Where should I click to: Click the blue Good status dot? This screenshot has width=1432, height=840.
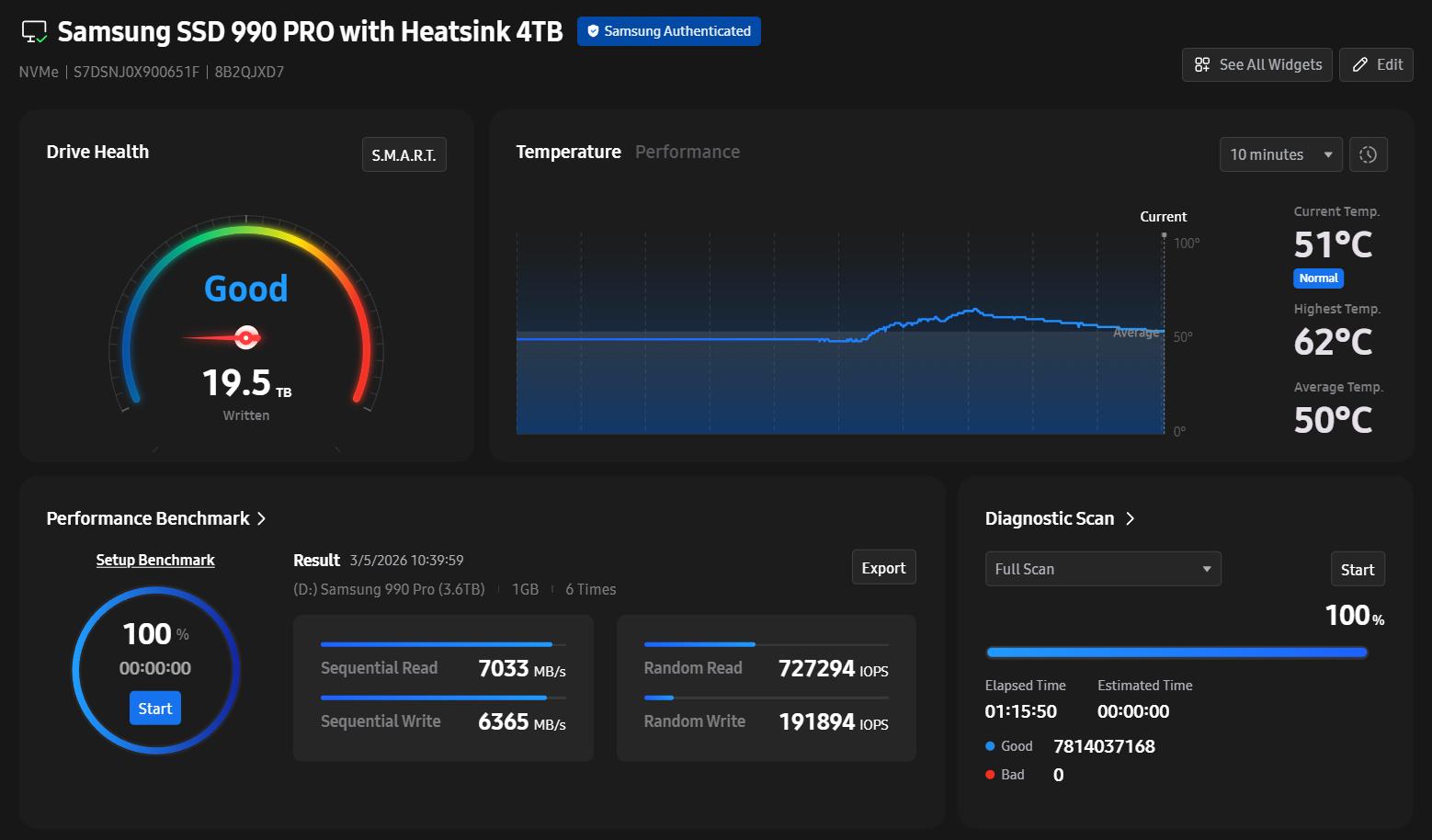990,746
